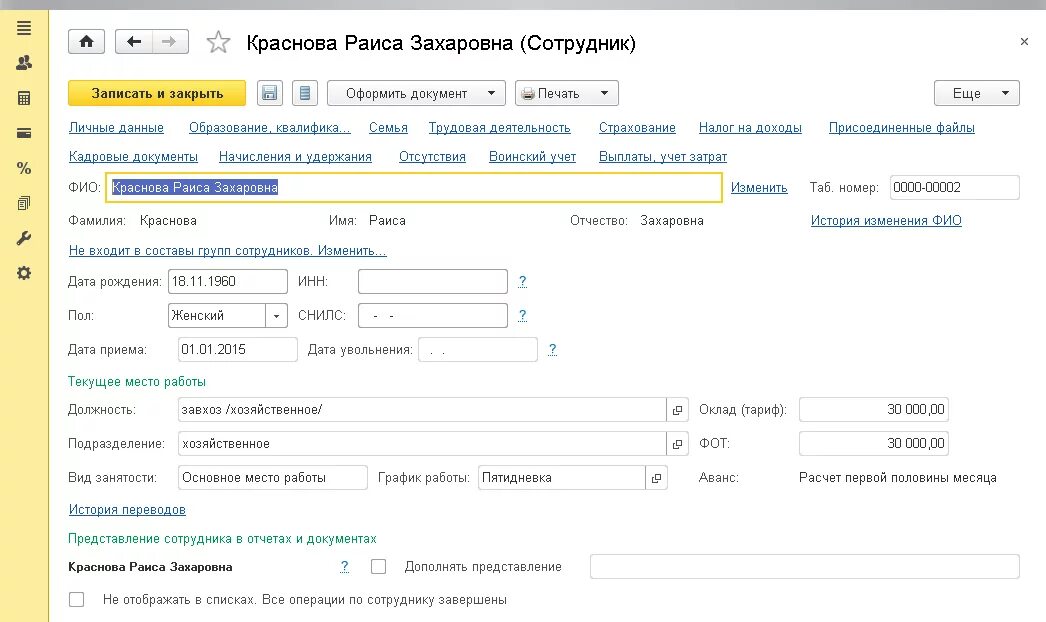
Task: Add employee to favorites star
Action: click(218, 43)
